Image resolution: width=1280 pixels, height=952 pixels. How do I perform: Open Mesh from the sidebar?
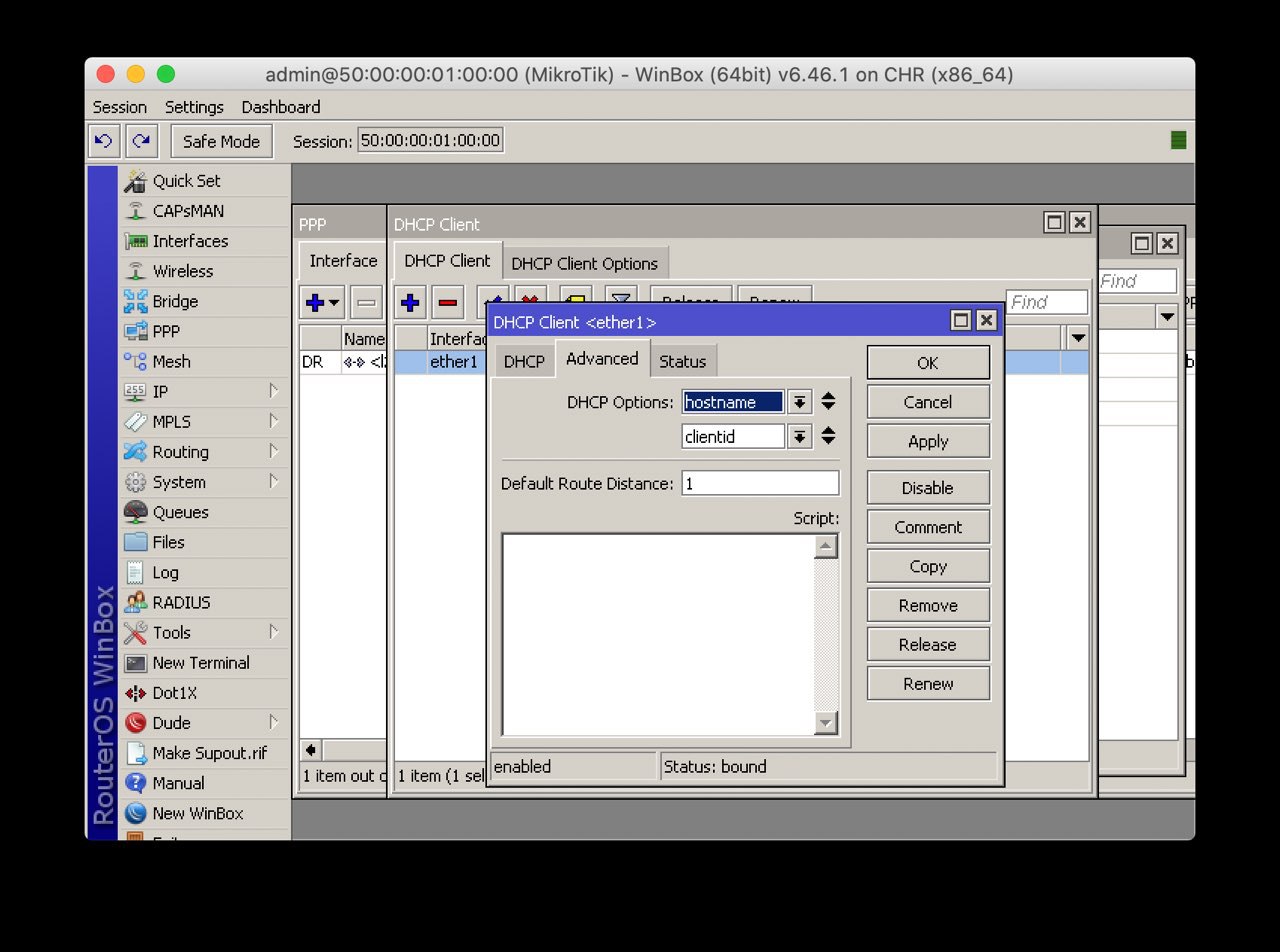[171, 361]
